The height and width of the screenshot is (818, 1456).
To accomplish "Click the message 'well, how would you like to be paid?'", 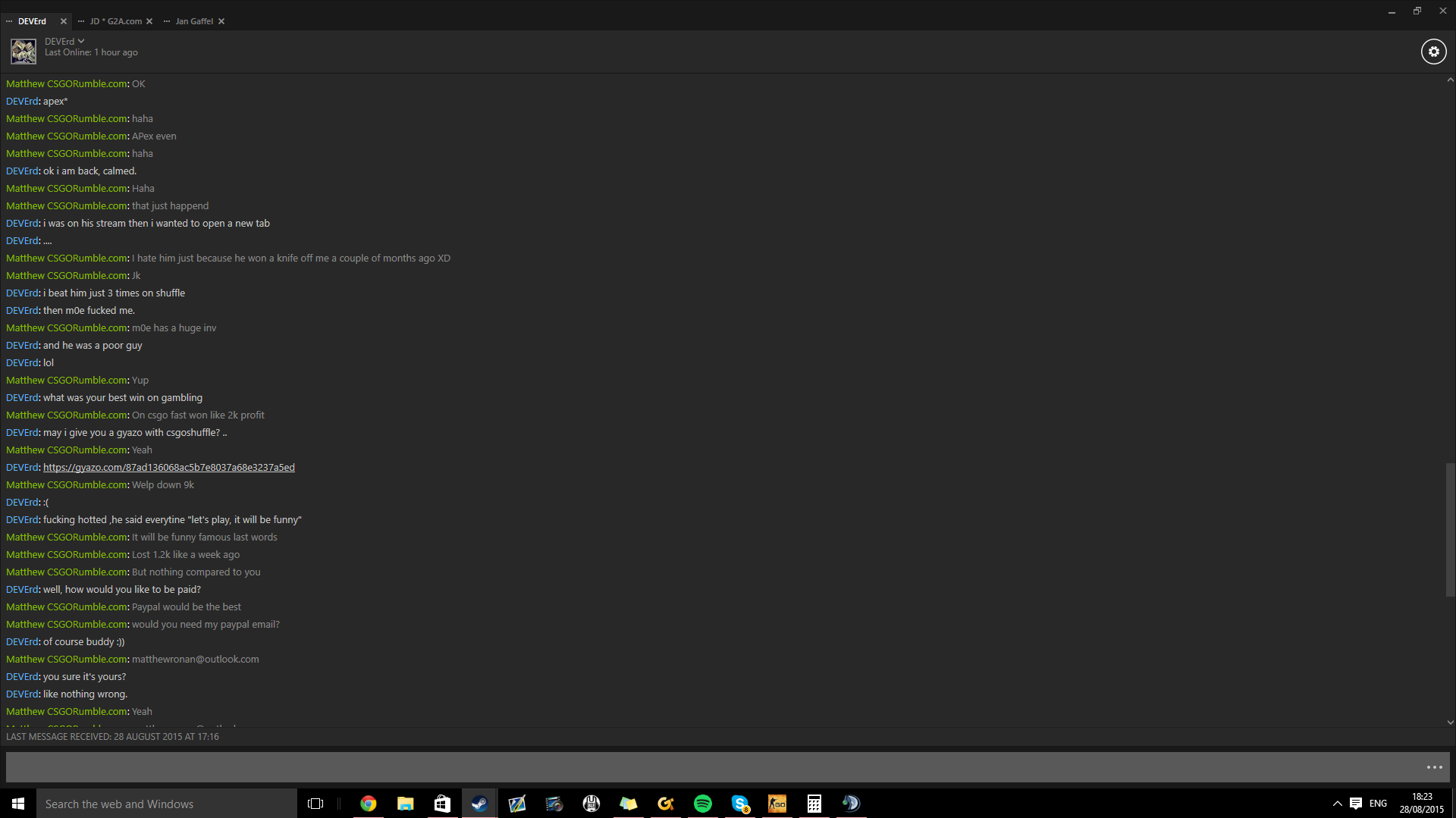I will tap(122, 590).
